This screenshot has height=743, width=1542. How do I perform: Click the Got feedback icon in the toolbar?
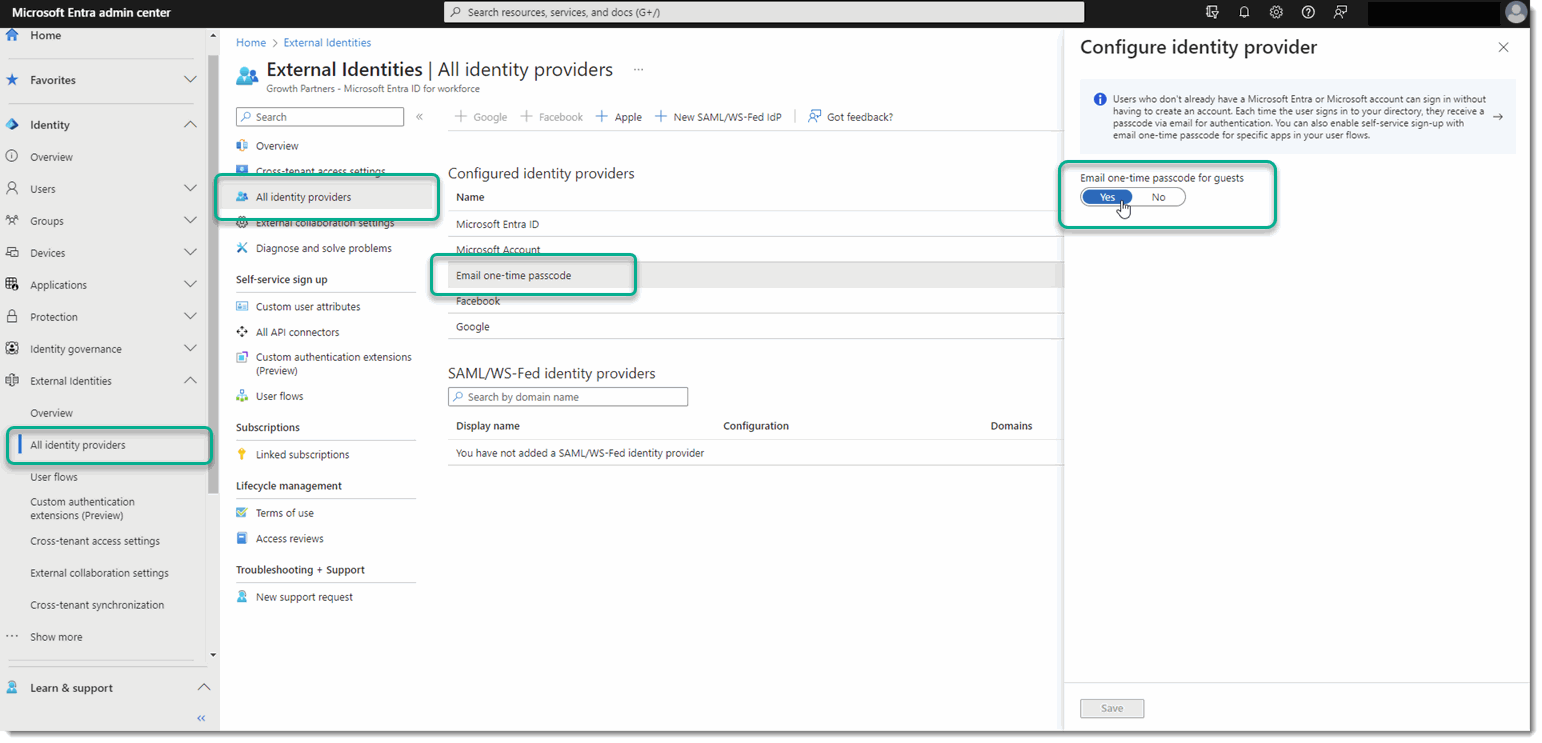coord(815,116)
